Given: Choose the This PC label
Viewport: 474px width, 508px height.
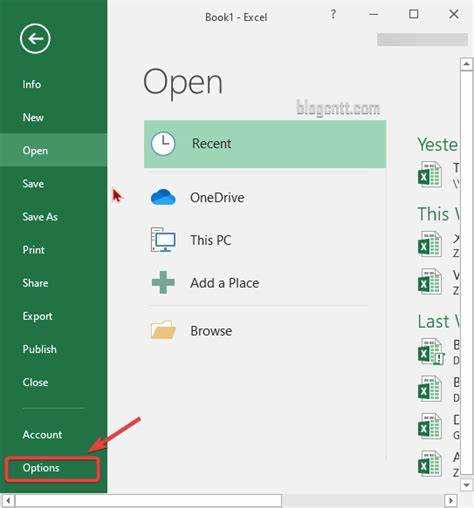Looking at the screenshot, I should point(211,240).
